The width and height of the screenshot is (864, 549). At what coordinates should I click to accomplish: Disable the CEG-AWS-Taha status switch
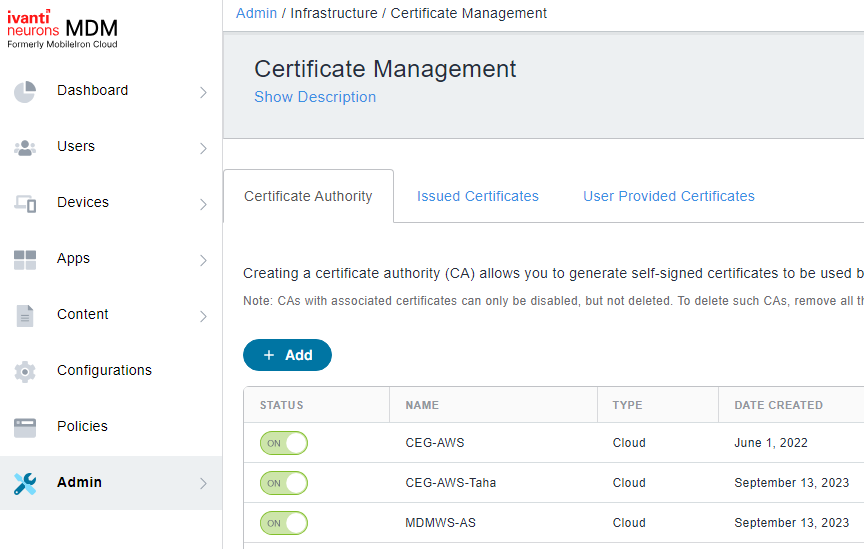tap(284, 483)
